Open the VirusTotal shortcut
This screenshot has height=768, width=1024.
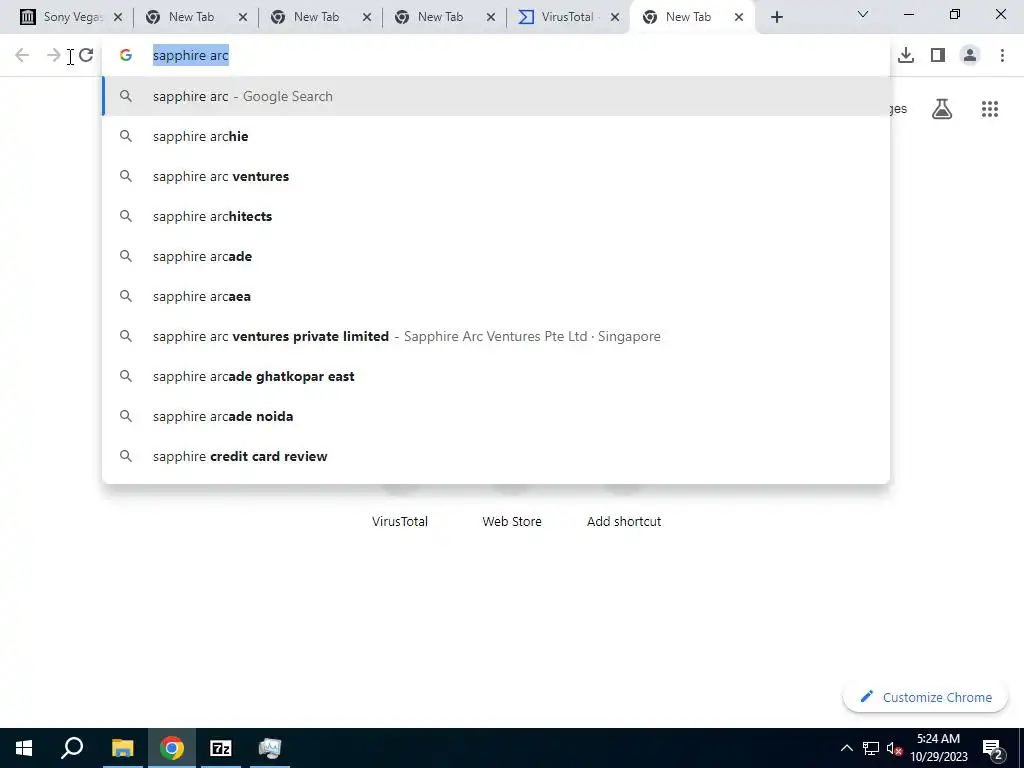point(400,520)
